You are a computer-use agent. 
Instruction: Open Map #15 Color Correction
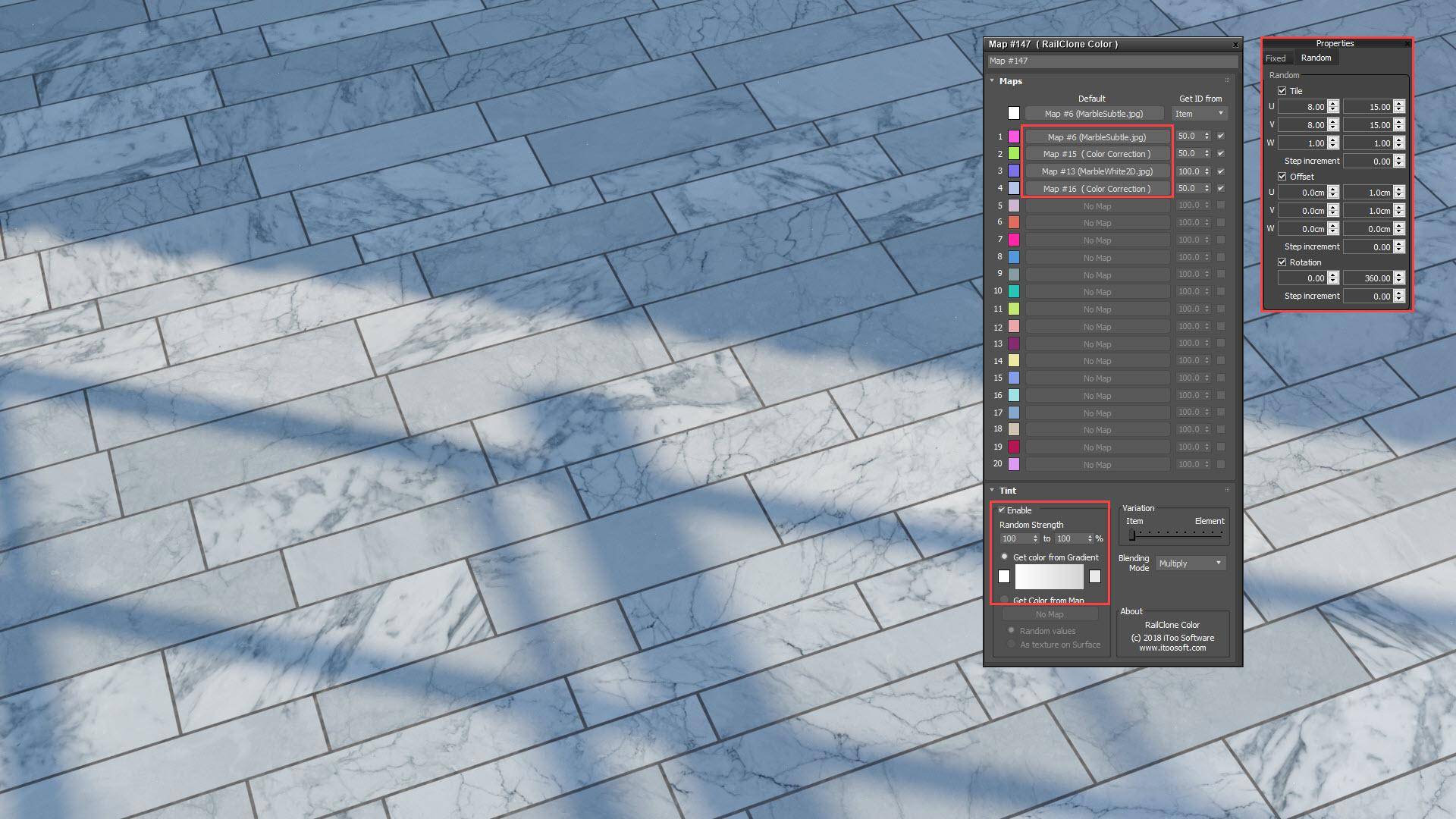click(x=1097, y=153)
